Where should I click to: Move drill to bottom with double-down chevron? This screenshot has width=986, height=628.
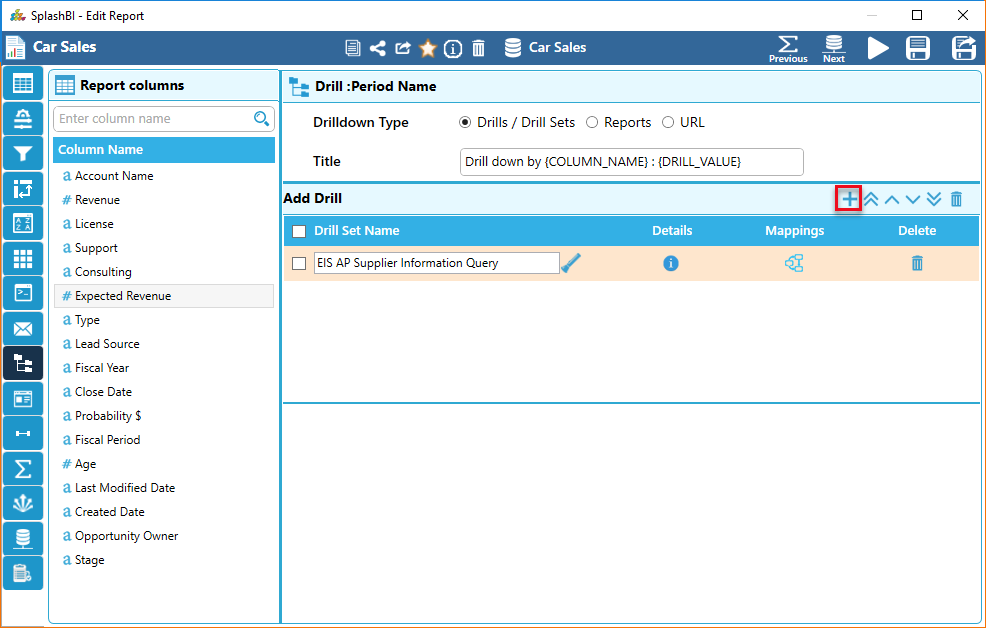coord(934,199)
